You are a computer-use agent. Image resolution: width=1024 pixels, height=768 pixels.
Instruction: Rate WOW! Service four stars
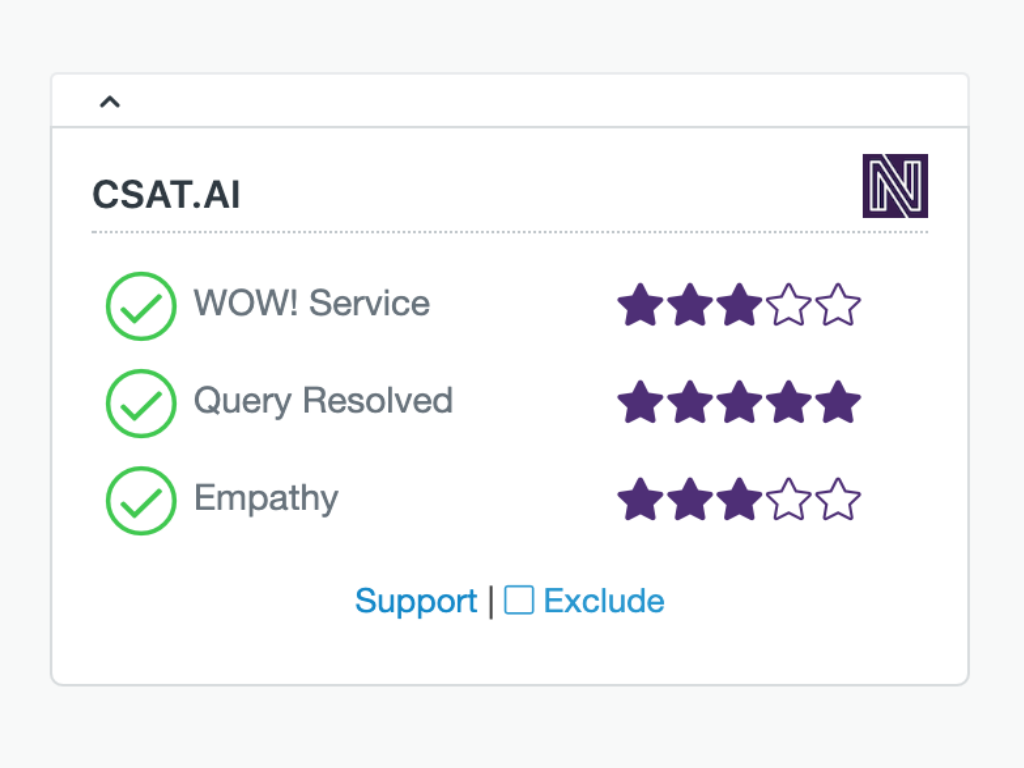(788, 306)
